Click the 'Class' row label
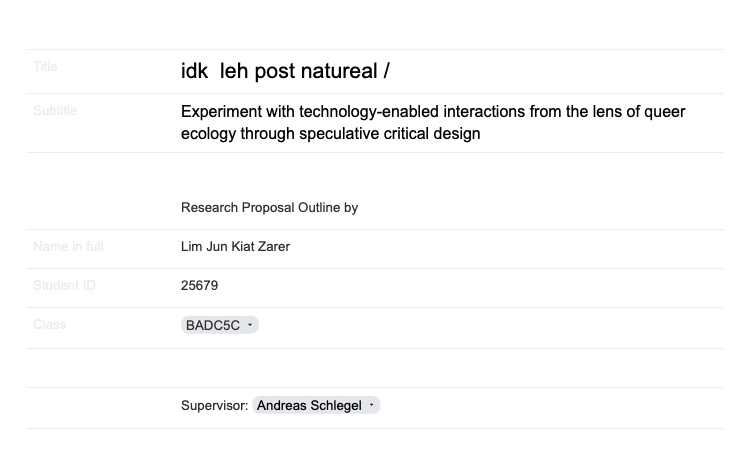 pyautogui.click(x=50, y=324)
